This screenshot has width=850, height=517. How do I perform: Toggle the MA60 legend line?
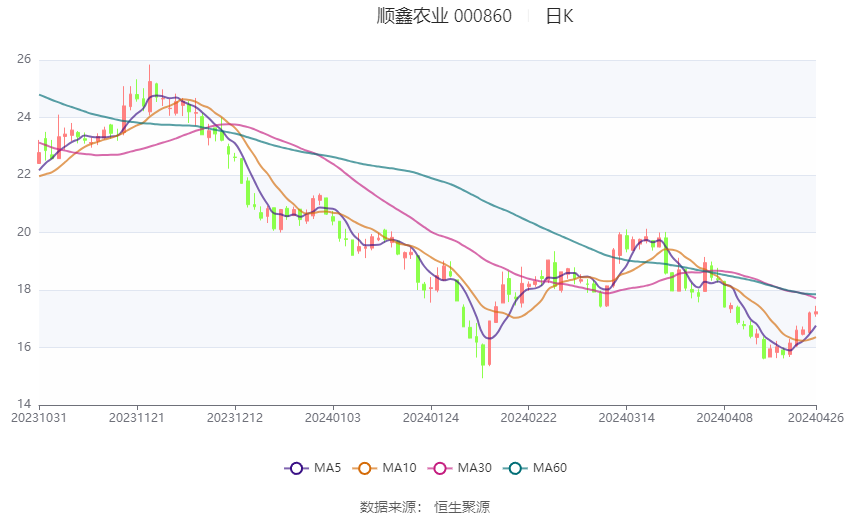point(535,468)
